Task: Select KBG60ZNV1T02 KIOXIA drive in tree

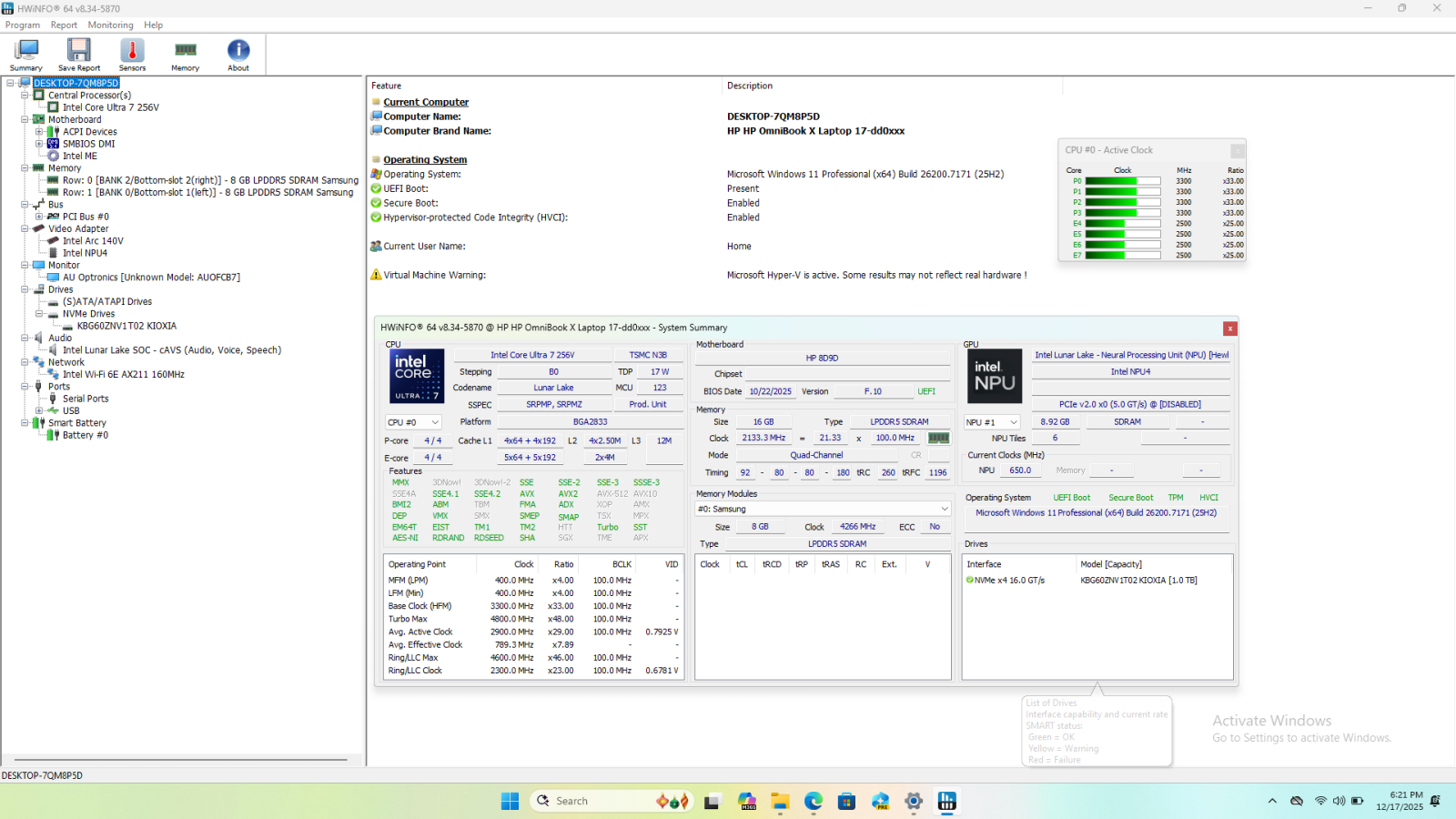Action: (126, 326)
